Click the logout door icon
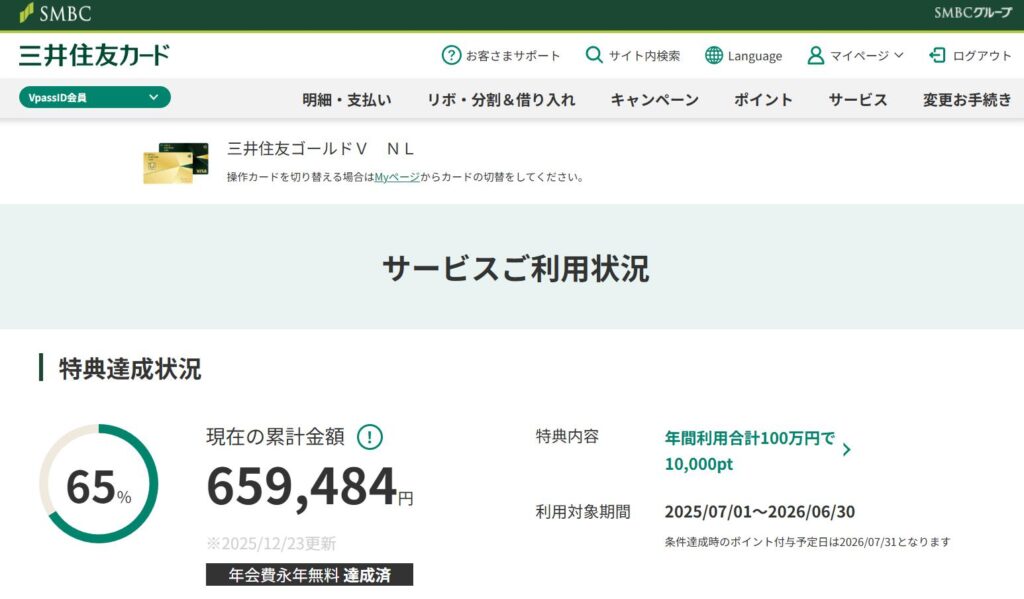 pyautogui.click(x=937, y=55)
